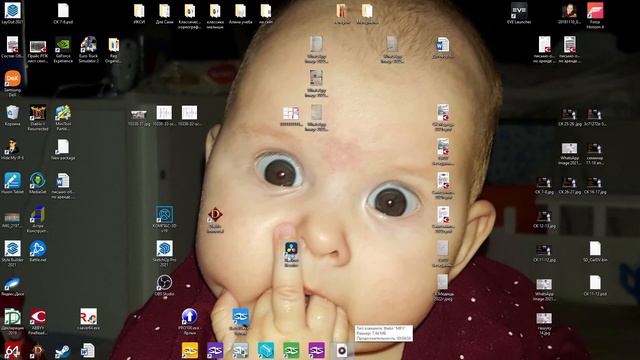The height and width of the screenshot is (360, 640).
Task: Click the Классическая хореография folder
Action: (189, 11)
